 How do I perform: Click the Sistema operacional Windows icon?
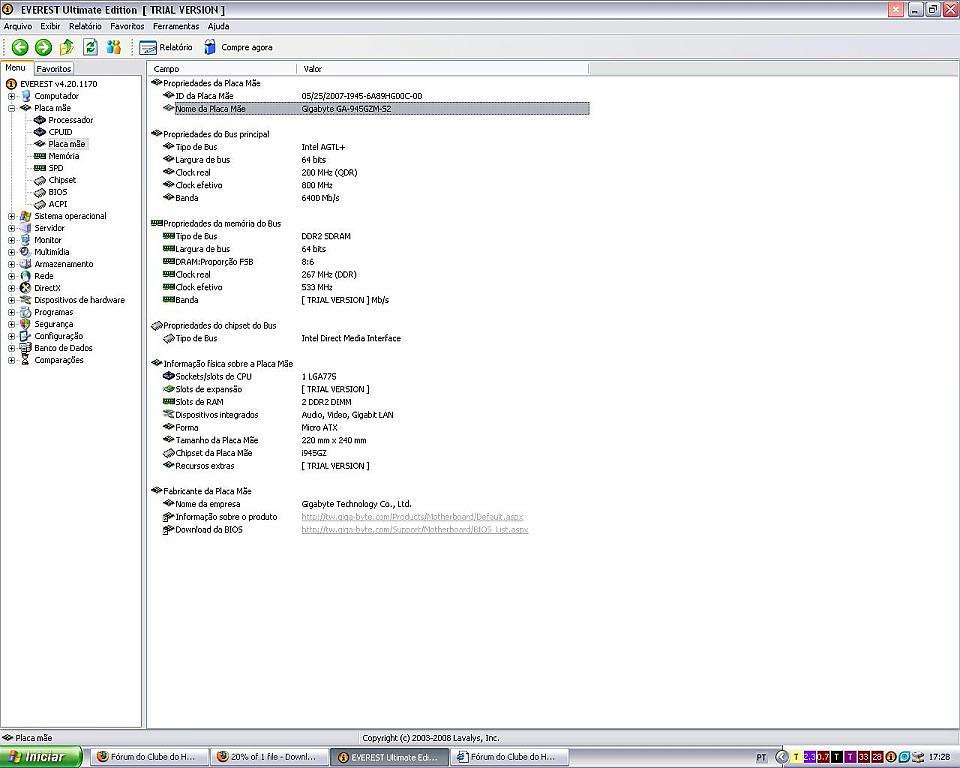(26, 216)
